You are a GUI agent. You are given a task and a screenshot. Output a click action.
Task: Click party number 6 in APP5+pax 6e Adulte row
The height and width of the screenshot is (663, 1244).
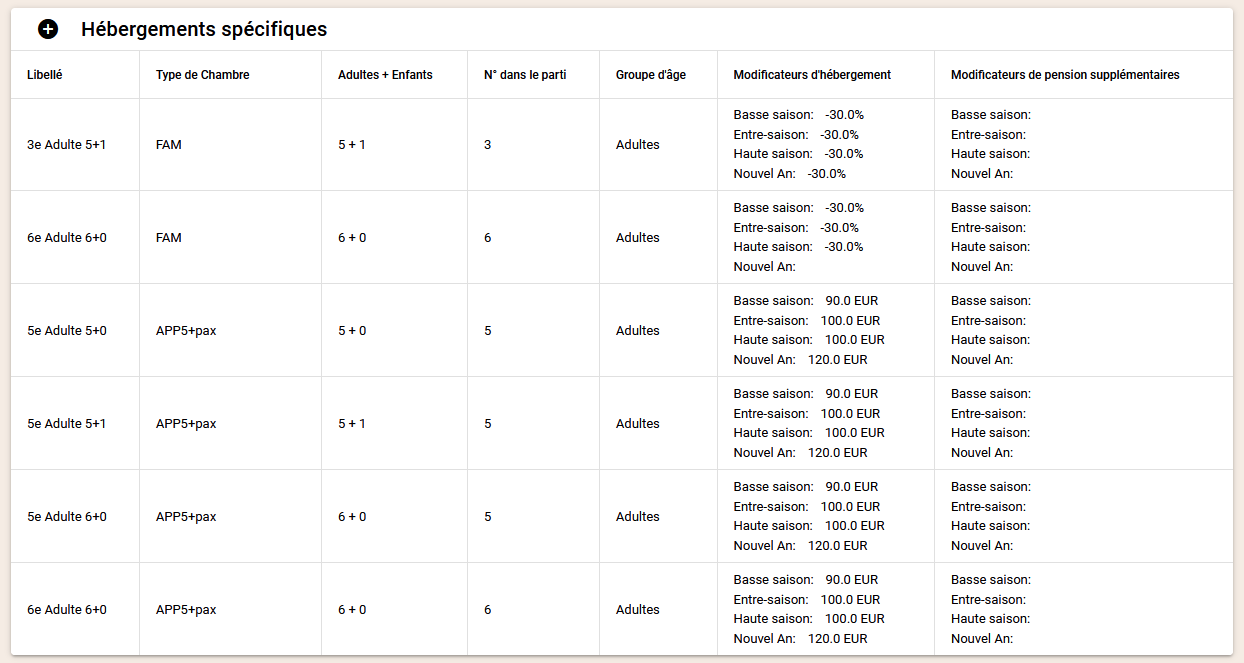487,610
